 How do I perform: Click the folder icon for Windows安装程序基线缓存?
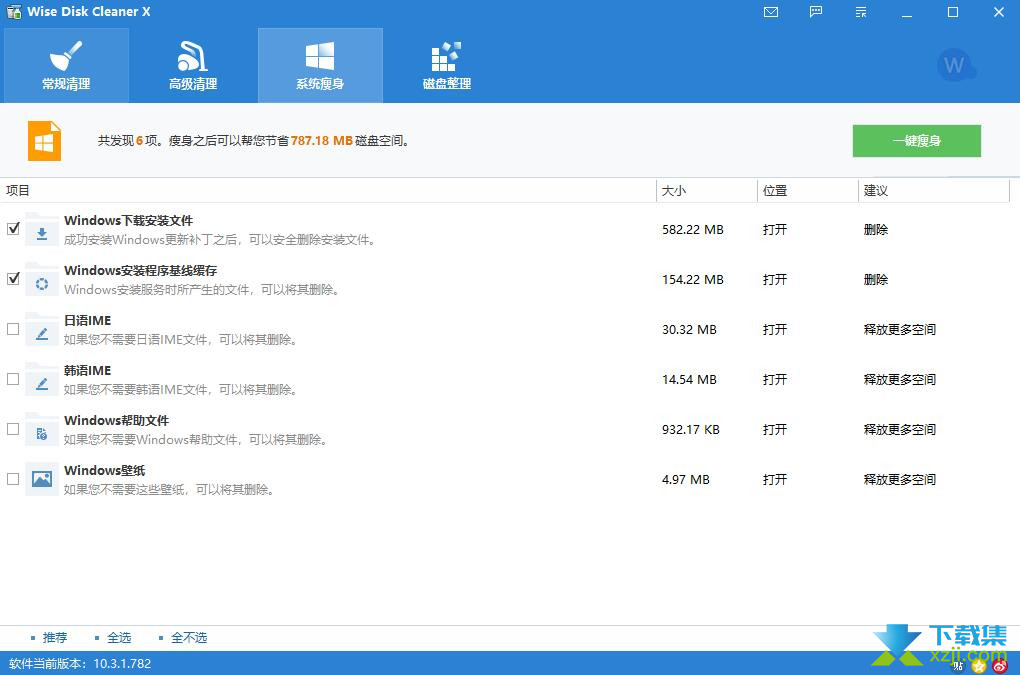point(42,280)
